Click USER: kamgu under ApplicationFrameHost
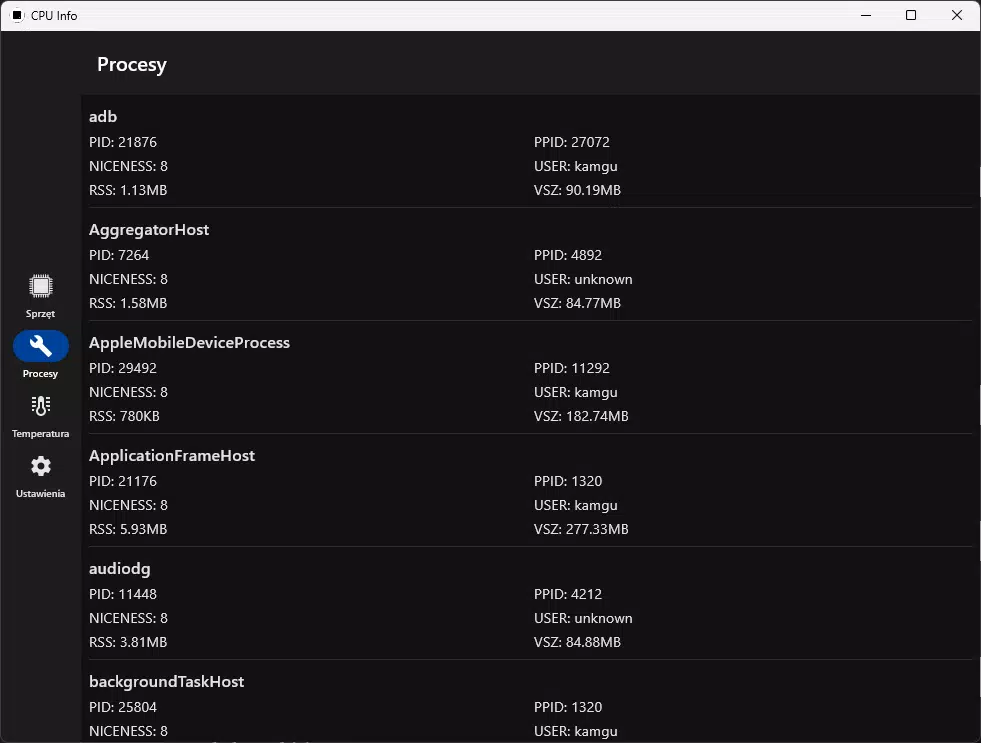The width and height of the screenshot is (981, 743). click(576, 505)
